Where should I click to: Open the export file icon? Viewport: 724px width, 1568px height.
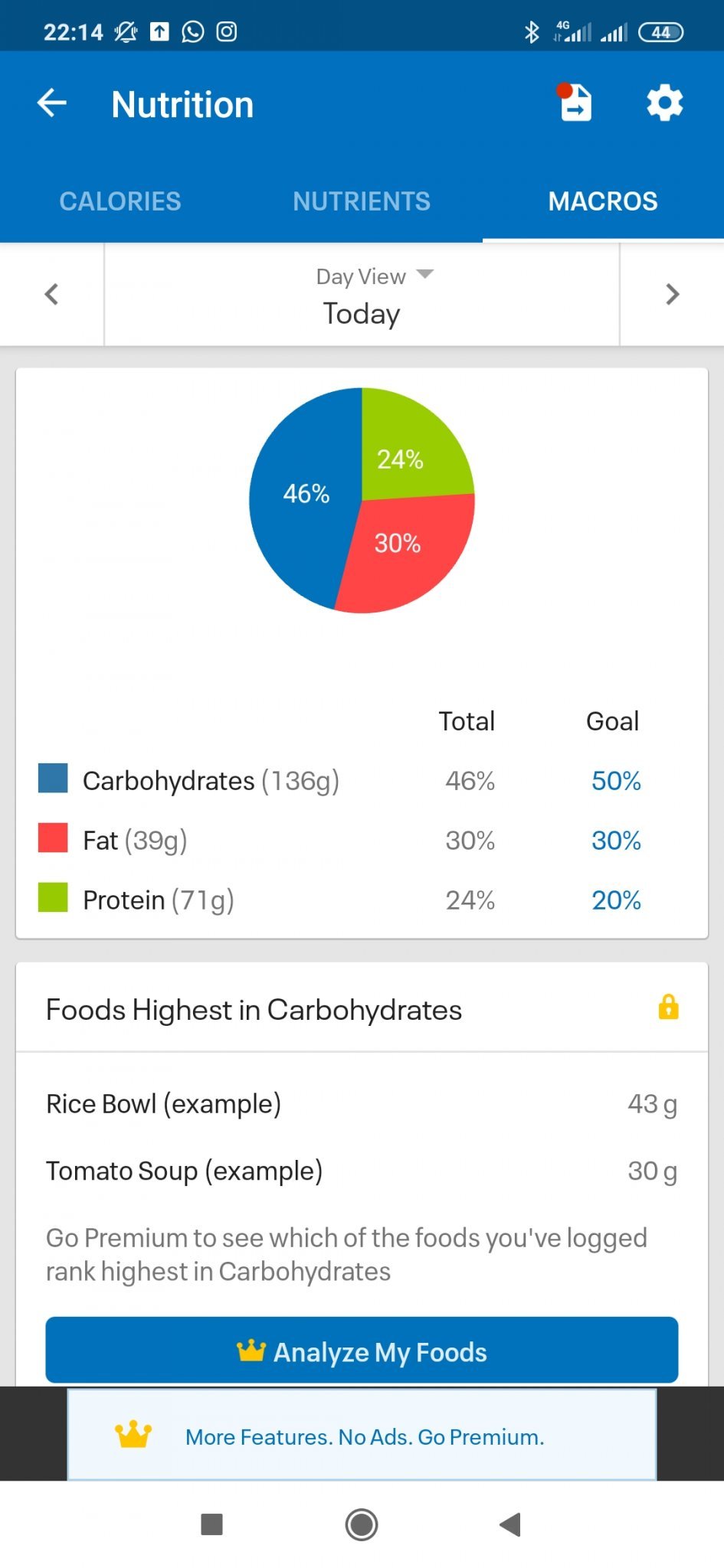(575, 103)
